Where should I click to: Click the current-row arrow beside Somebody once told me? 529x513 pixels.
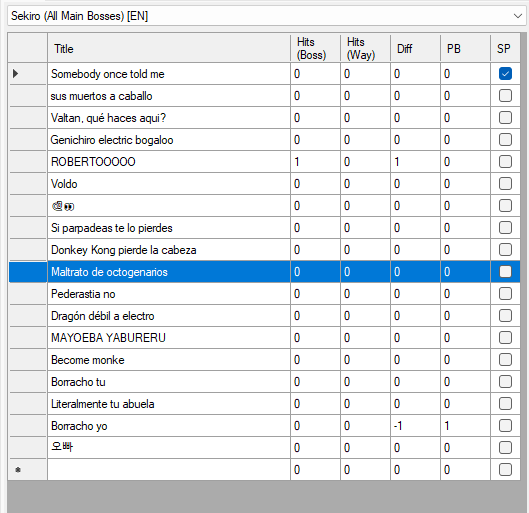pyautogui.click(x=15, y=74)
